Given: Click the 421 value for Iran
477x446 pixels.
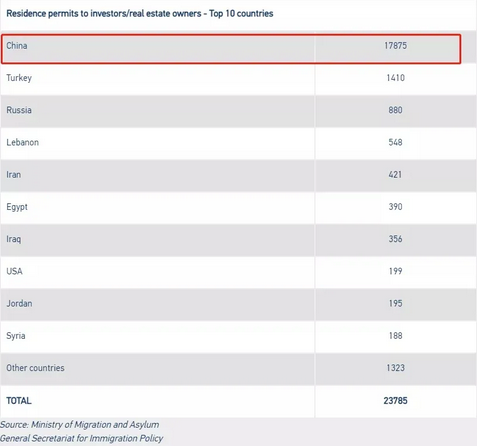Looking at the screenshot, I should (x=395, y=174).
